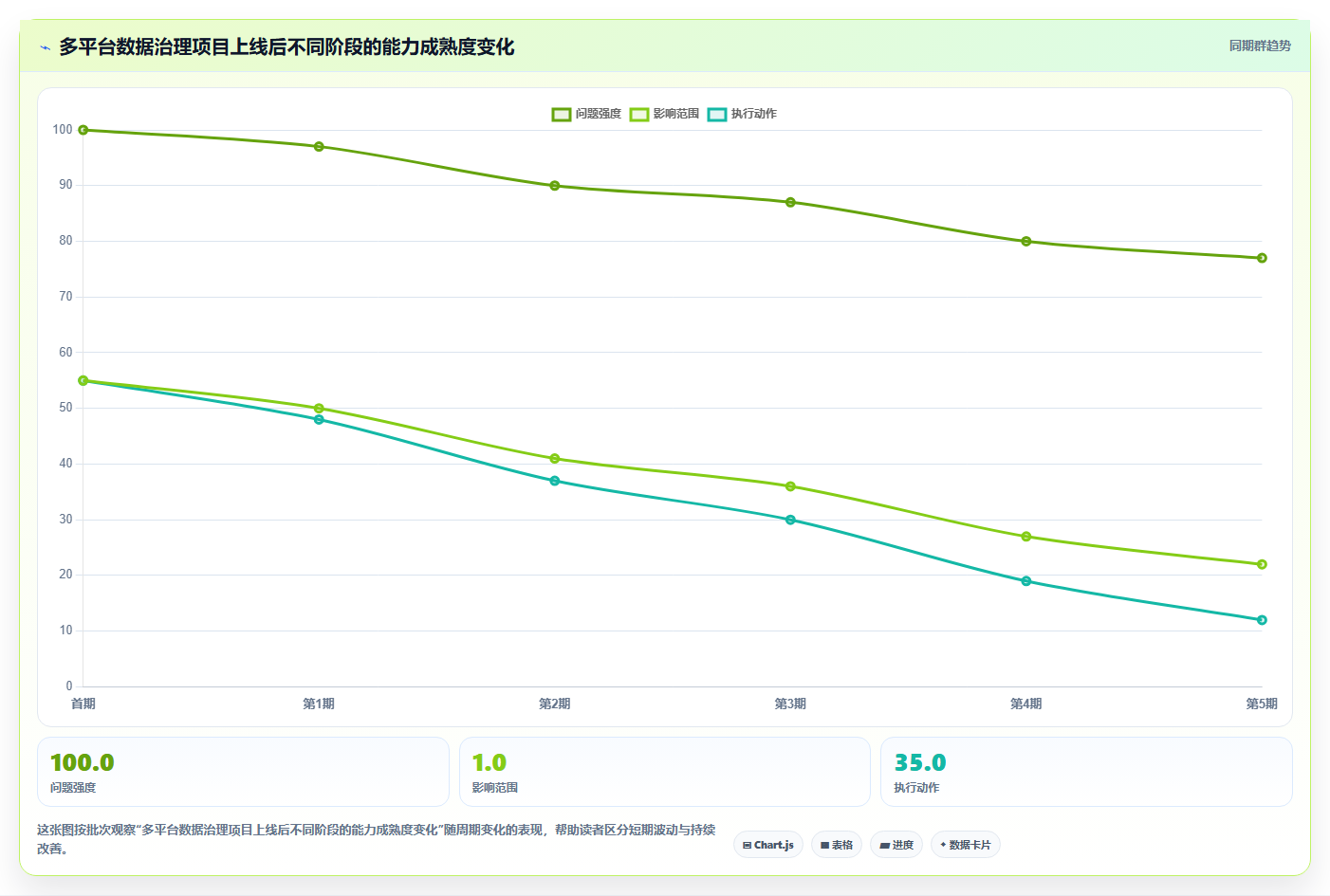Toggle the 问题强度 series in the legend

click(586, 114)
